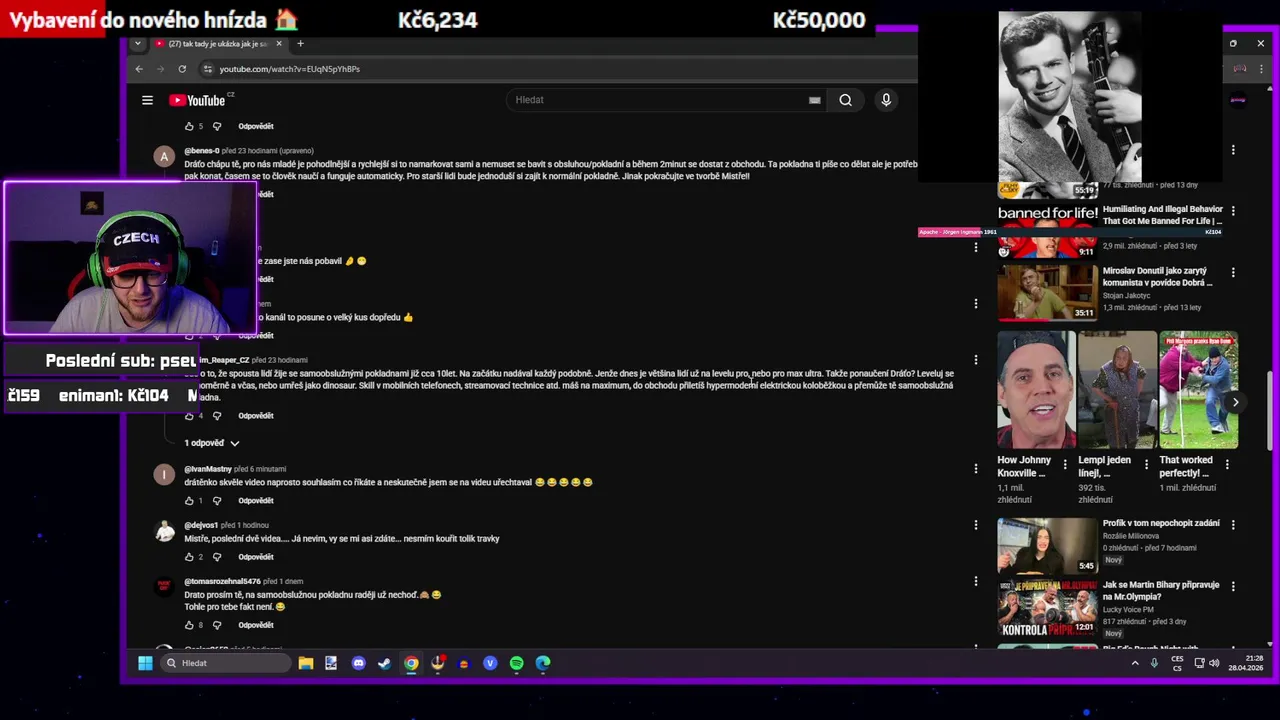Viewport: 1280px width, 720px height.
Task: Reply to the comment with 5 likes
Action: pyautogui.click(x=256, y=126)
